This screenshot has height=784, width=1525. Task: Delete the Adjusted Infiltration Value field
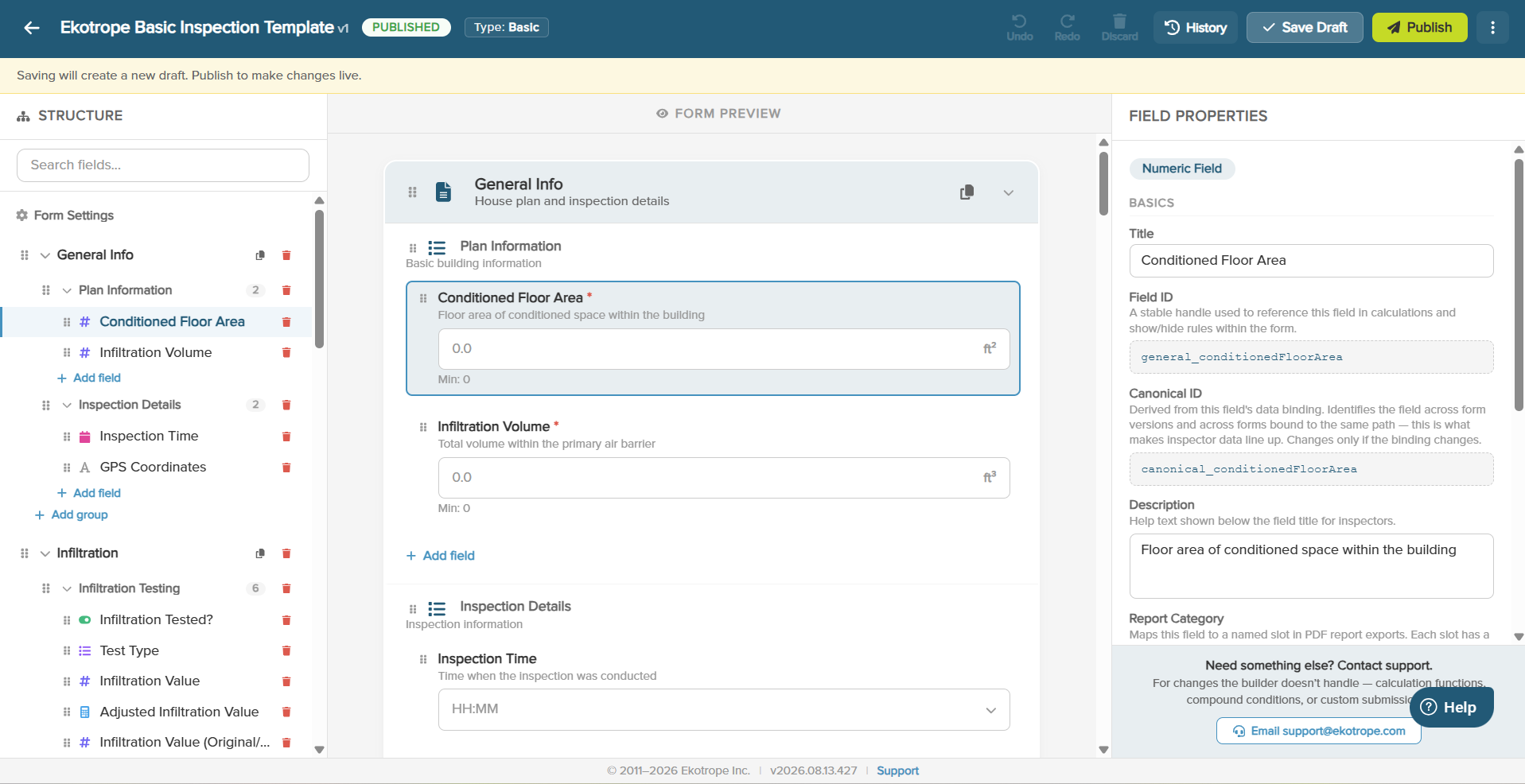tap(286, 712)
